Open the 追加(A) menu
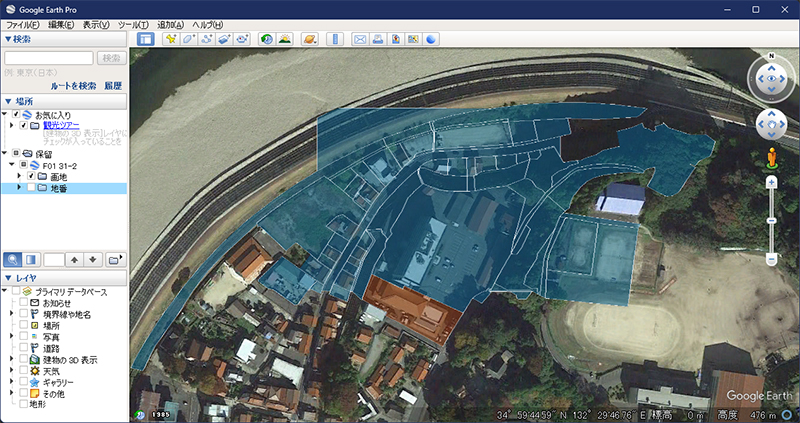 (170, 24)
